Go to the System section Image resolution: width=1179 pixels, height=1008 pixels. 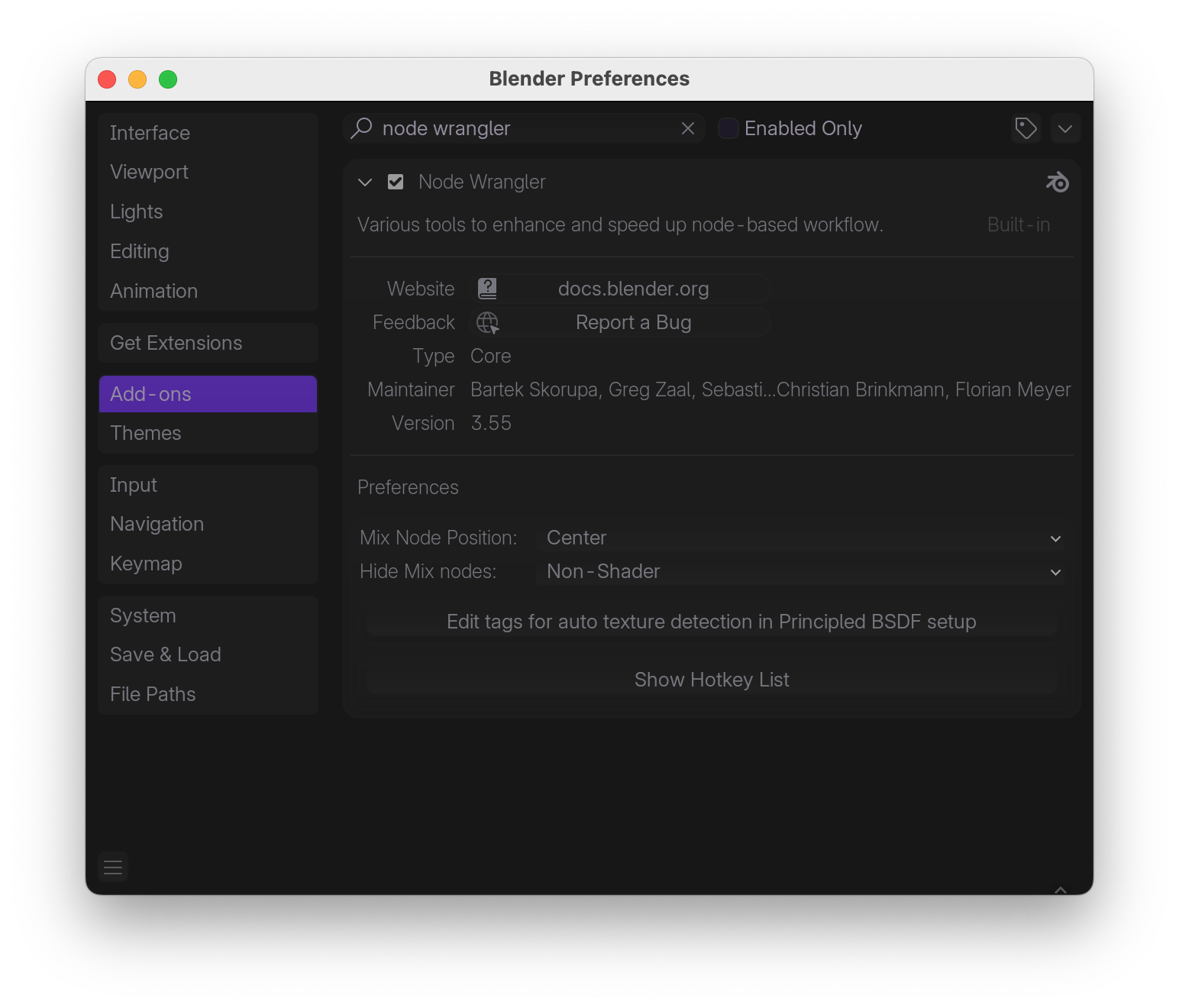208,615
